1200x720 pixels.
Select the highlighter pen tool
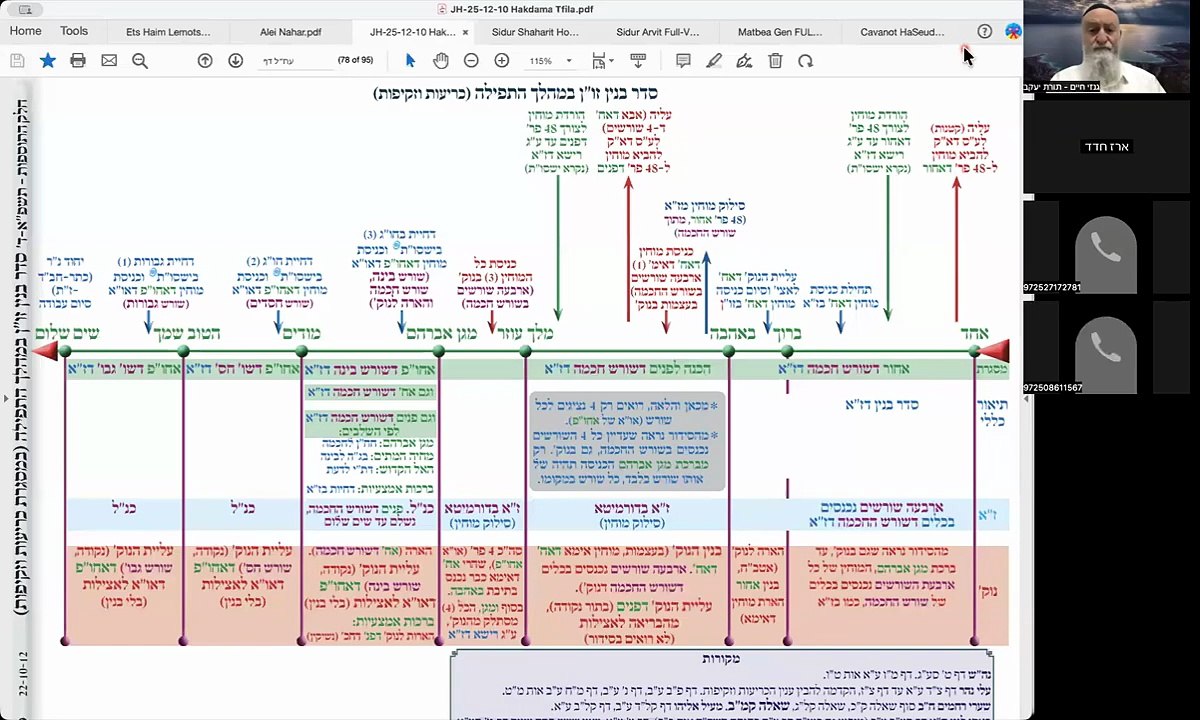pyautogui.click(x=713, y=61)
